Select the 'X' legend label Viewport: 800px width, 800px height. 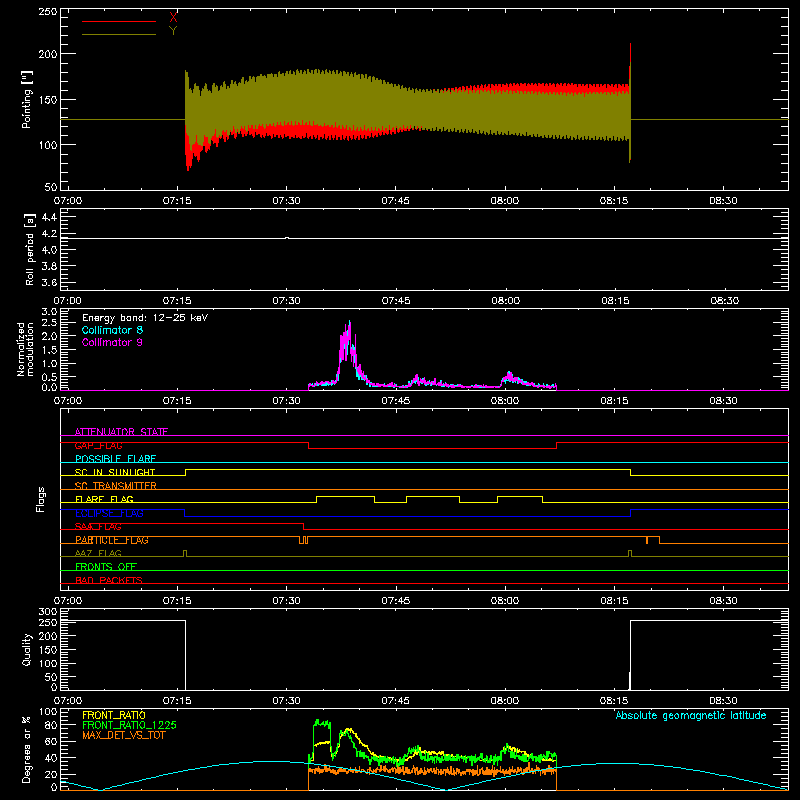click(x=173, y=18)
